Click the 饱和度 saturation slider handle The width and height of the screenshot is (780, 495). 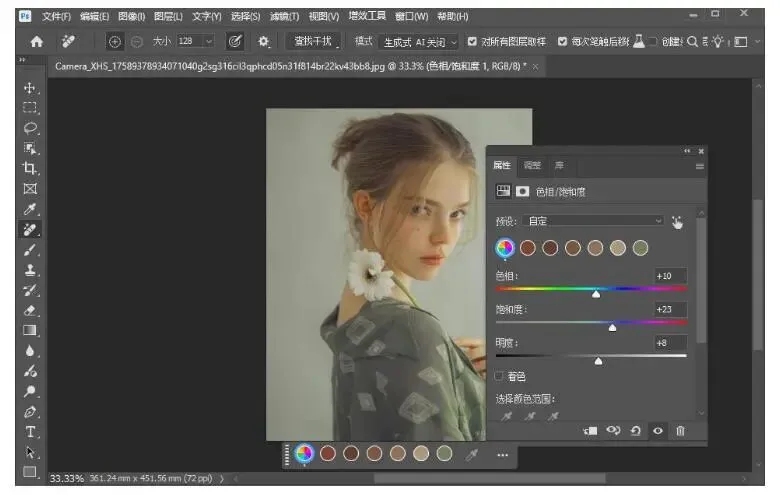[x=612, y=327]
